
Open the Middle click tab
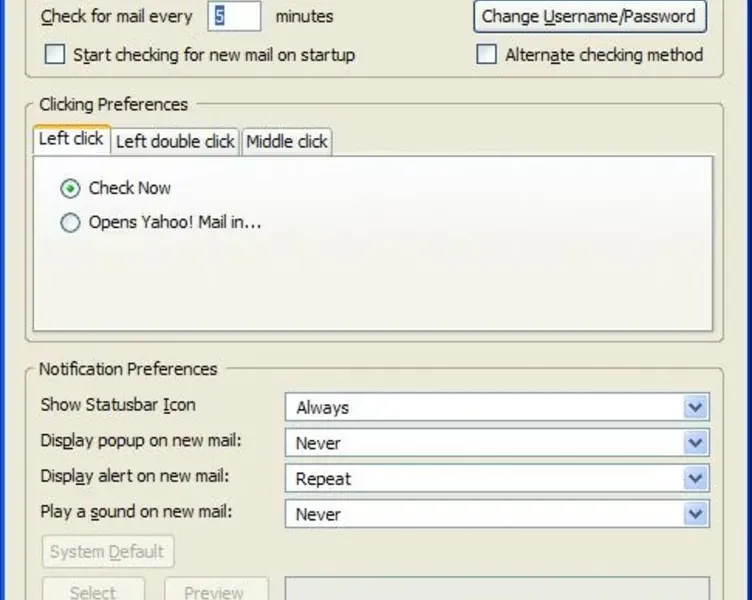(287, 142)
